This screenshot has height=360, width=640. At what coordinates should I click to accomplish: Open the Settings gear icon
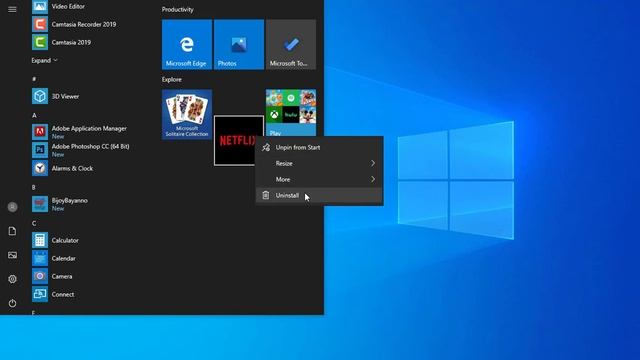tap(12, 279)
